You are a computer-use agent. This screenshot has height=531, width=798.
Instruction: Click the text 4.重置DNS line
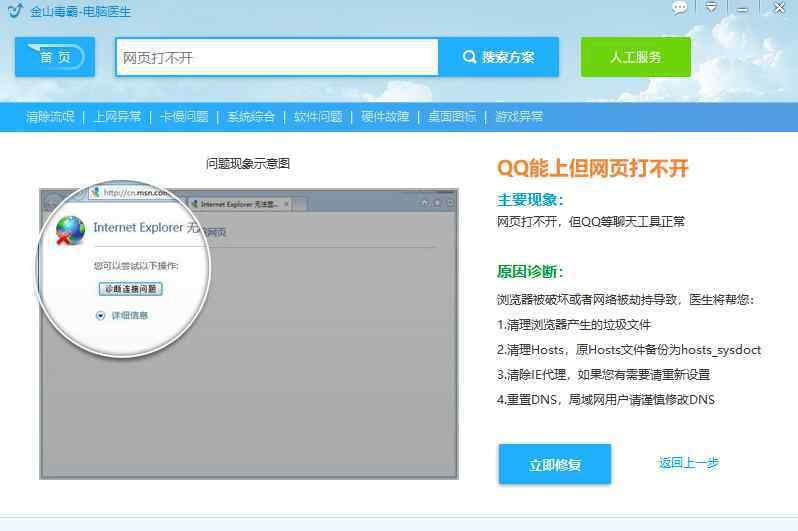pos(606,400)
